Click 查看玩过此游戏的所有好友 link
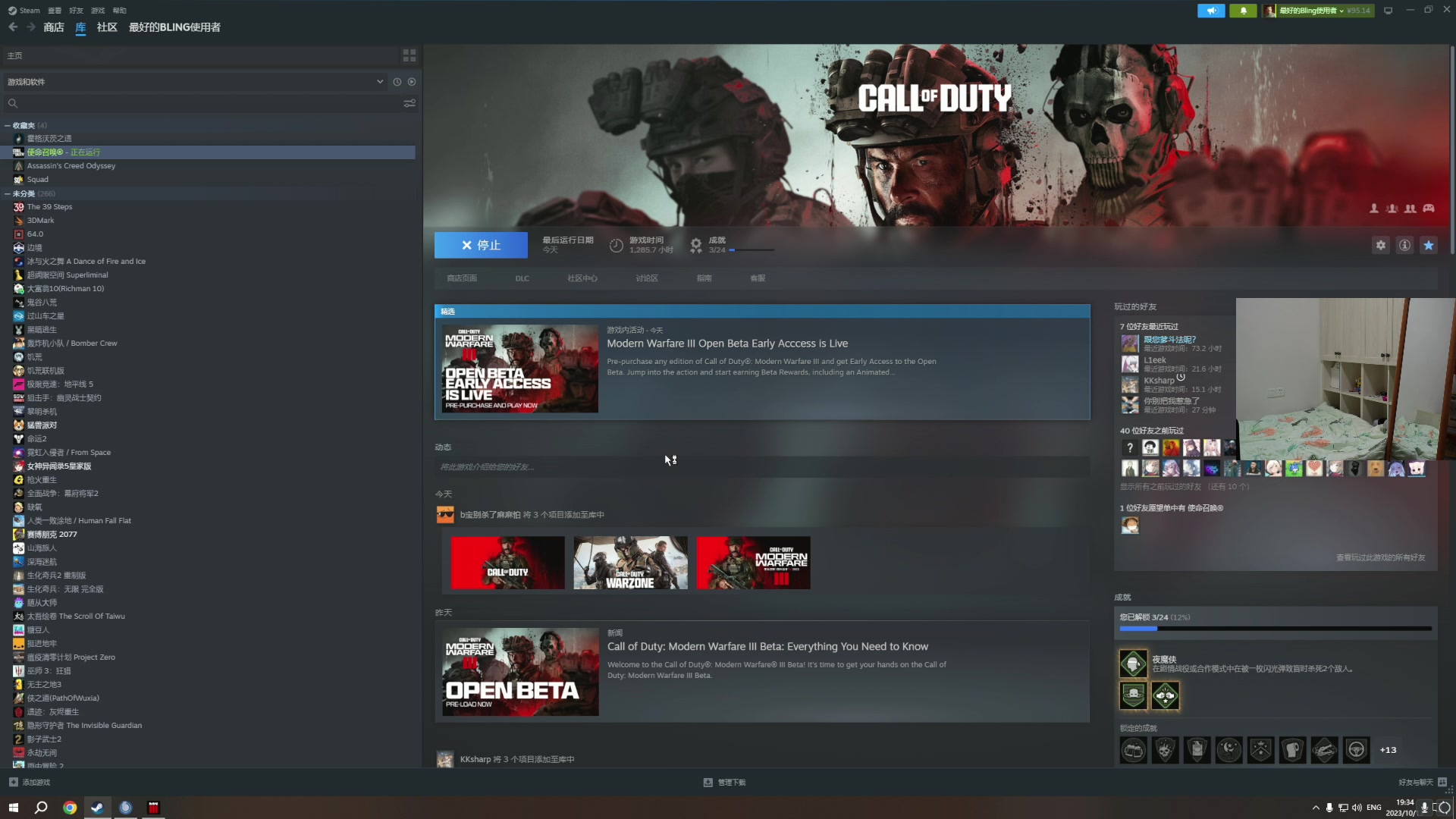Image resolution: width=1456 pixels, height=819 pixels. click(1380, 557)
